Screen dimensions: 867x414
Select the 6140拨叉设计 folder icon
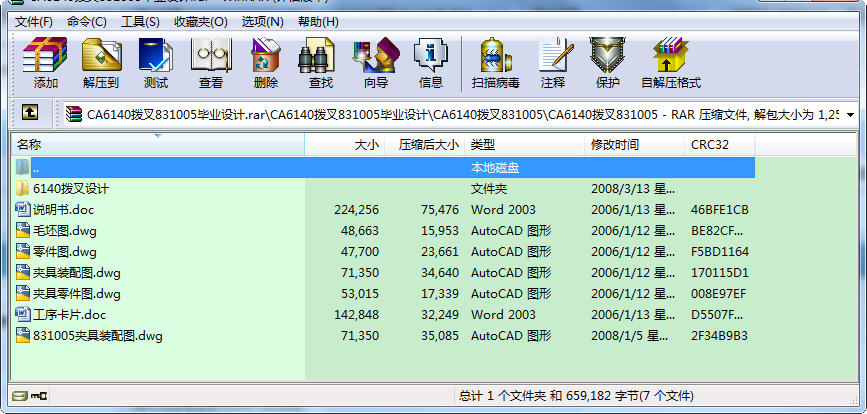coord(23,188)
